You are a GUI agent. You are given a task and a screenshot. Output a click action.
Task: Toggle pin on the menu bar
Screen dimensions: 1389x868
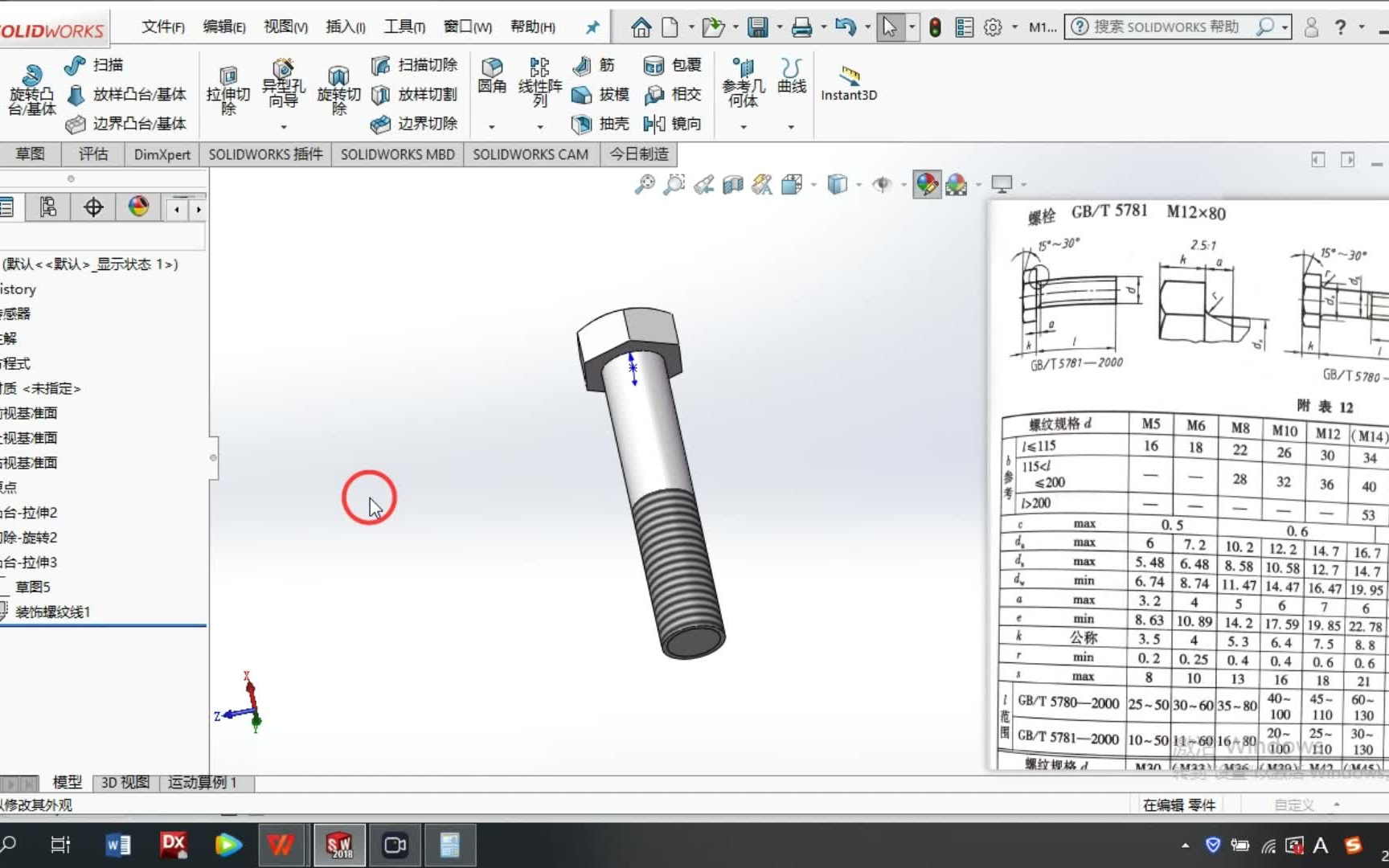(592, 27)
